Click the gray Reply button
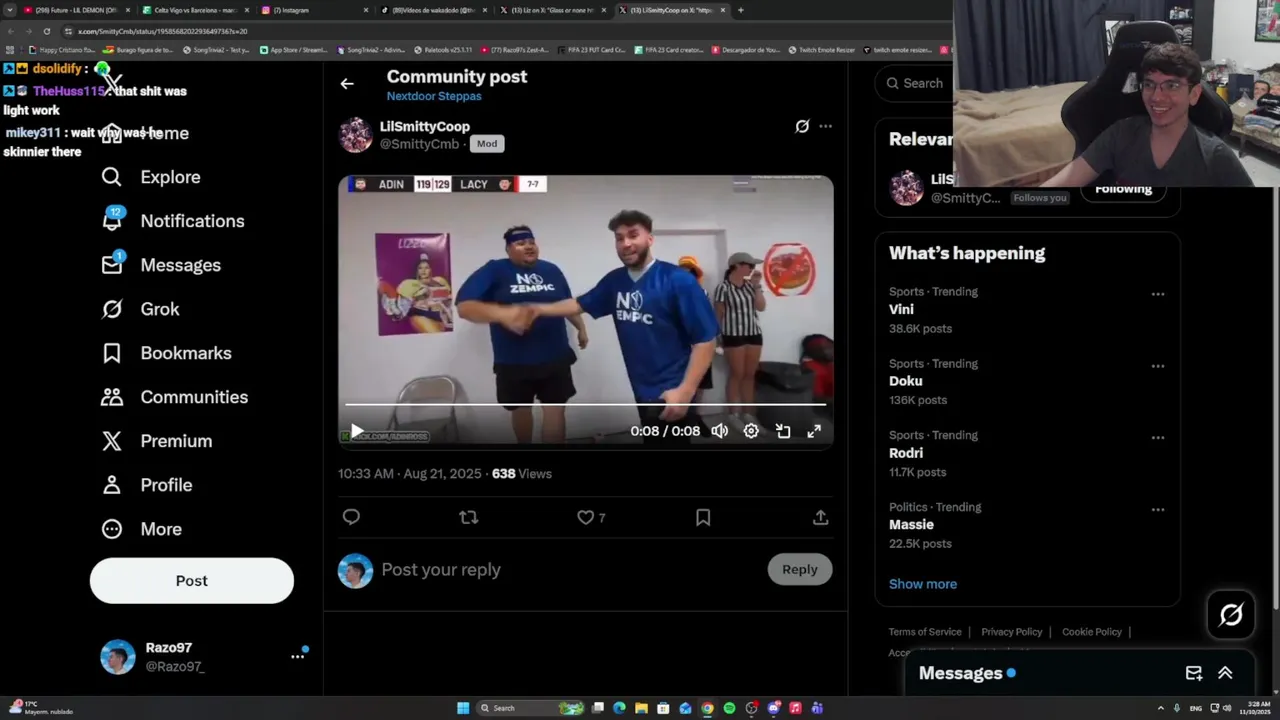This screenshot has width=1280, height=720. pyautogui.click(x=800, y=569)
